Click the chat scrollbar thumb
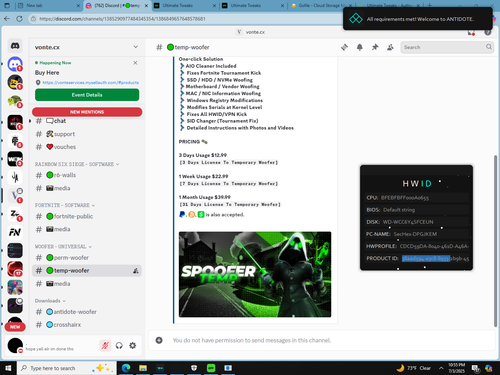Viewport: 500px width, 375px height. coord(496,241)
